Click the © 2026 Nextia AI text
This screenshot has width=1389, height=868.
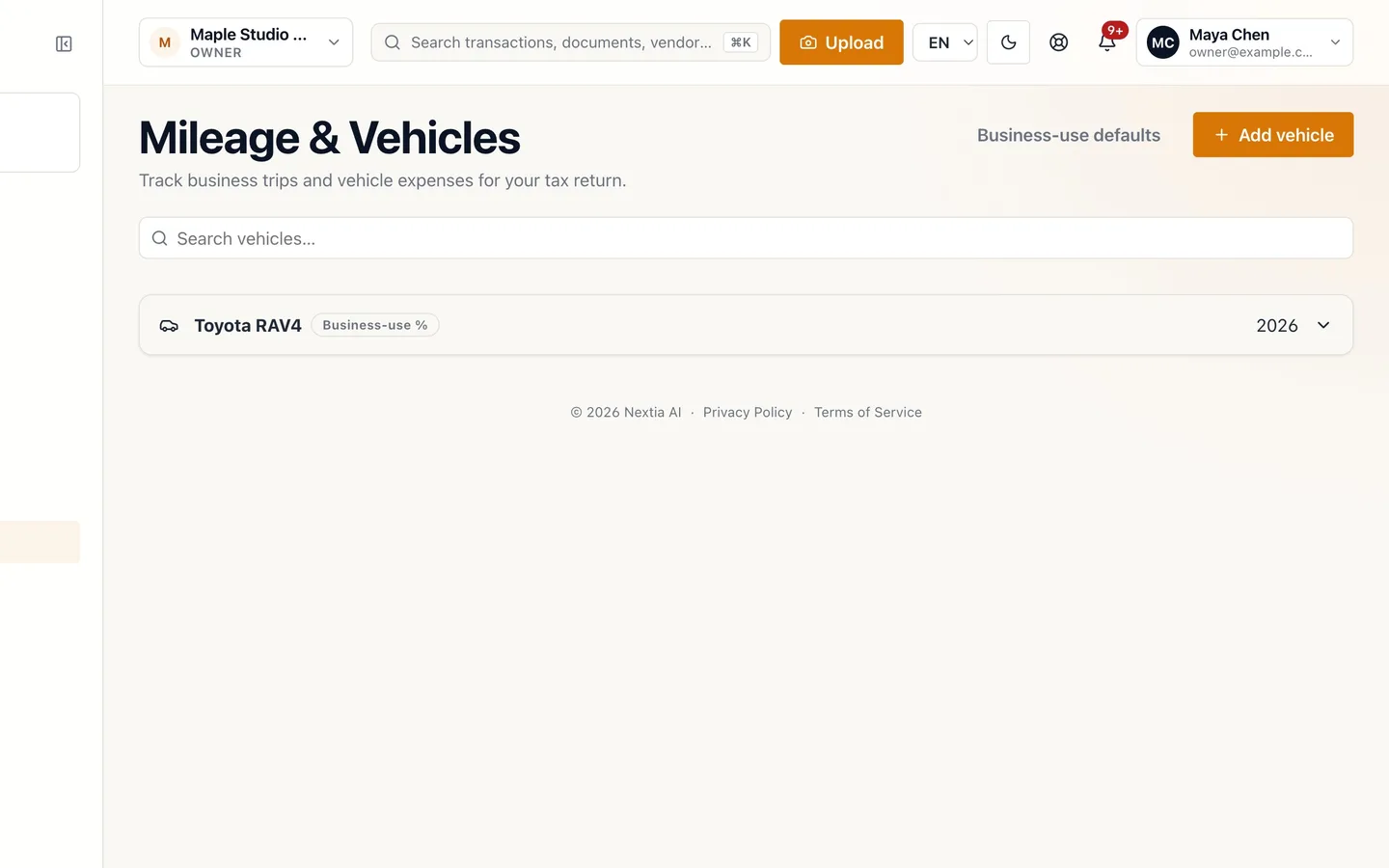[626, 412]
